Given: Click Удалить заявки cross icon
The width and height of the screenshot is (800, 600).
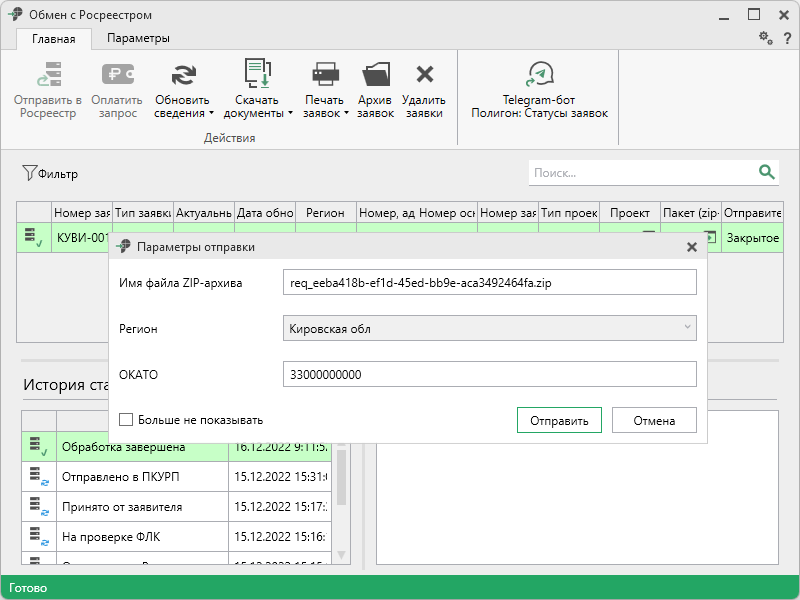Looking at the screenshot, I should pos(424,75).
